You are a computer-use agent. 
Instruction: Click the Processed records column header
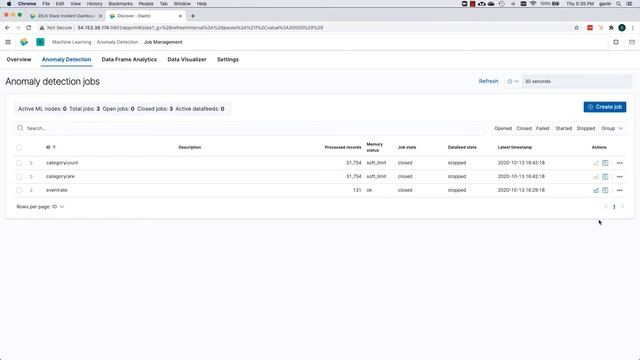(343, 147)
